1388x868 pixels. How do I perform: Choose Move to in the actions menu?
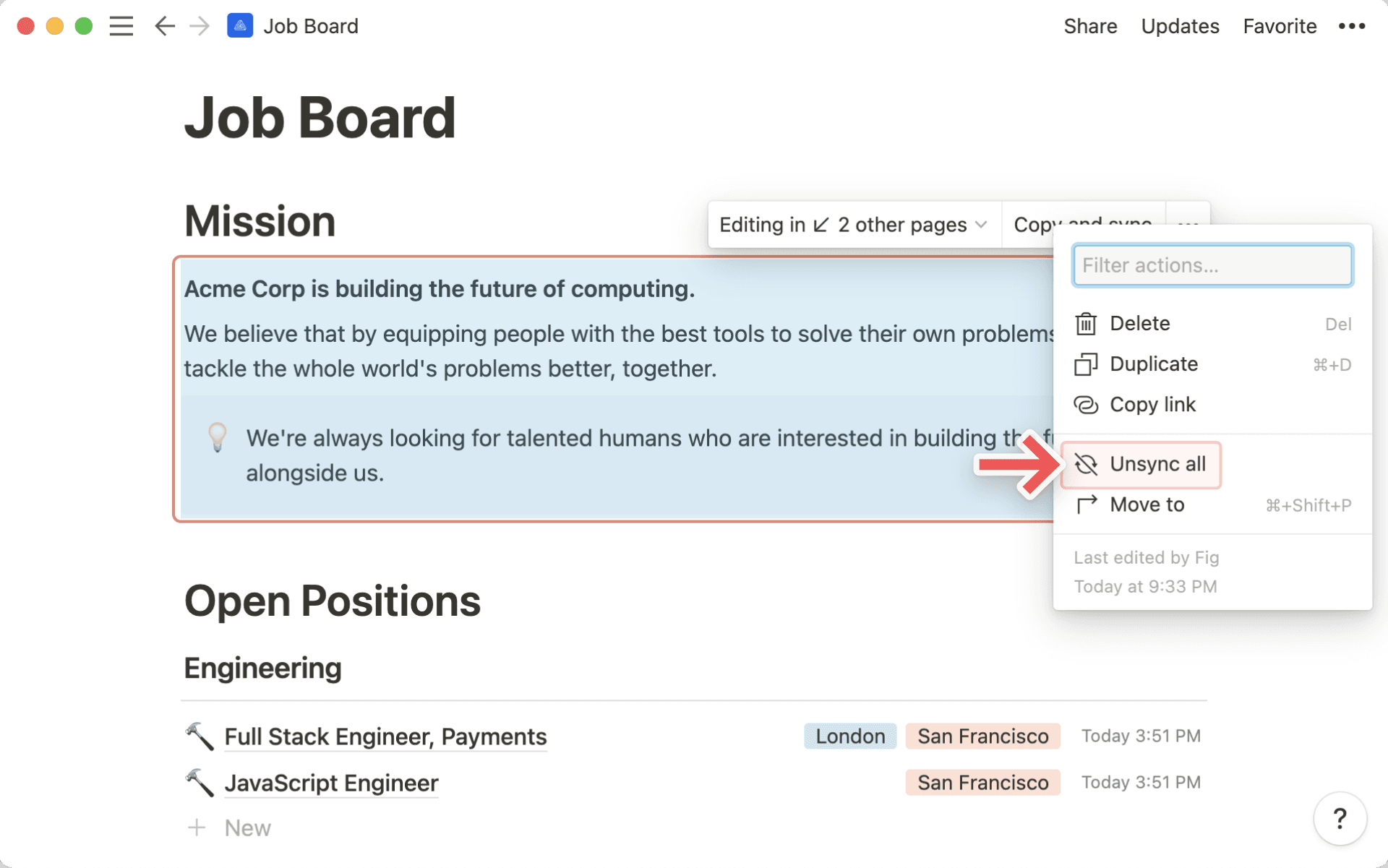click(1147, 505)
